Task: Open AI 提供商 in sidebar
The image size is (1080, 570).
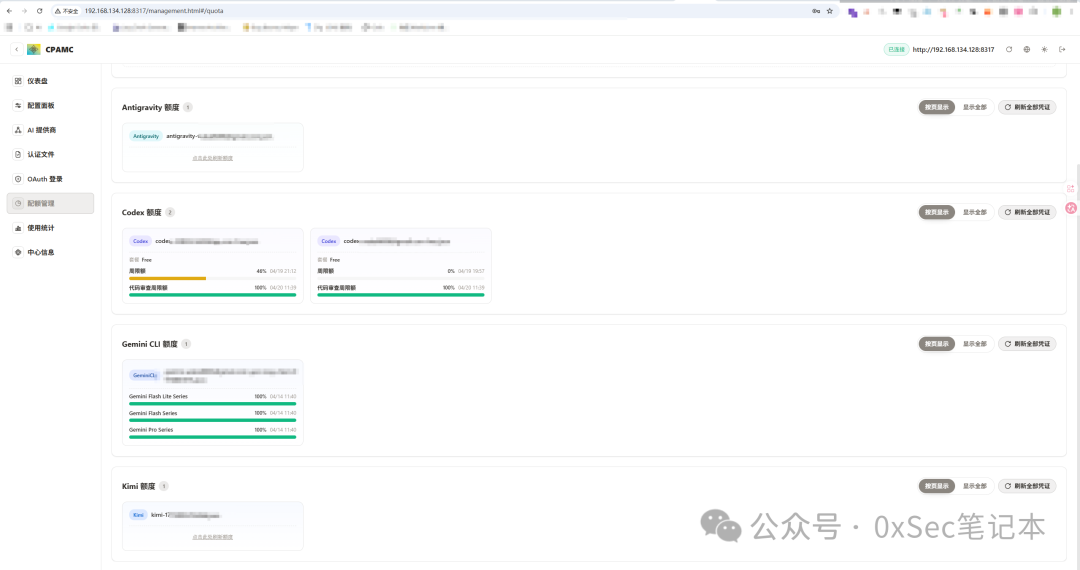Action: click(x=50, y=130)
